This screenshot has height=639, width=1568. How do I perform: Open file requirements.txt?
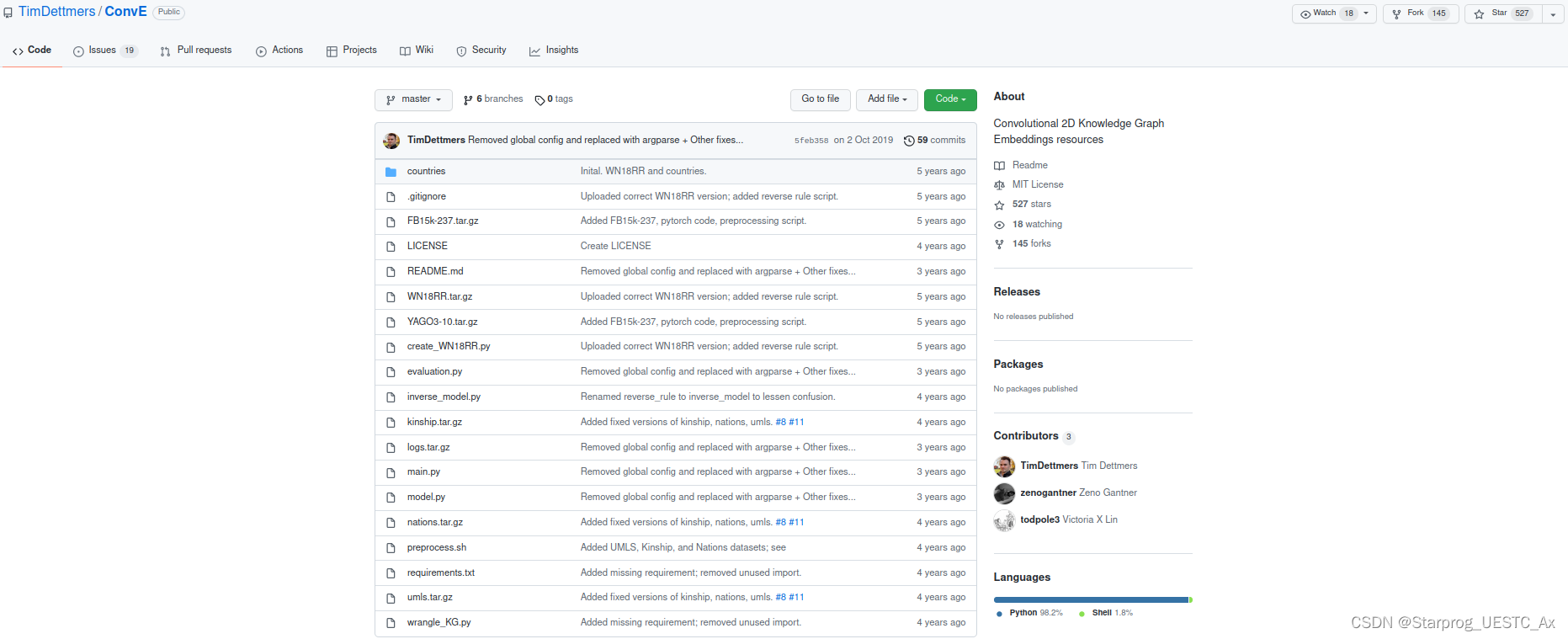[x=441, y=573]
